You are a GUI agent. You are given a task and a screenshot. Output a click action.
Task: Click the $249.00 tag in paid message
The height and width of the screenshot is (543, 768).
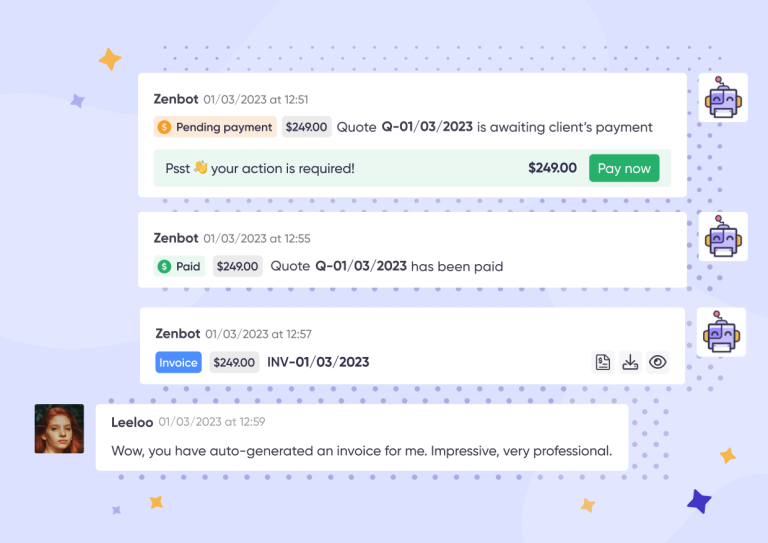[x=238, y=266]
